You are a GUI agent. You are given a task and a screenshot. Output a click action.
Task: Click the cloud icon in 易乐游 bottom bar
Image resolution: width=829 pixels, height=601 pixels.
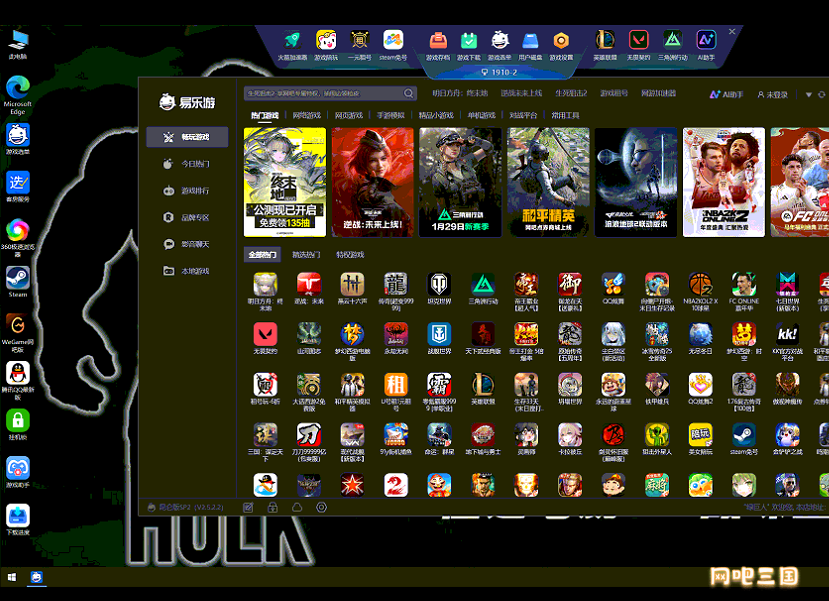tap(297, 507)
